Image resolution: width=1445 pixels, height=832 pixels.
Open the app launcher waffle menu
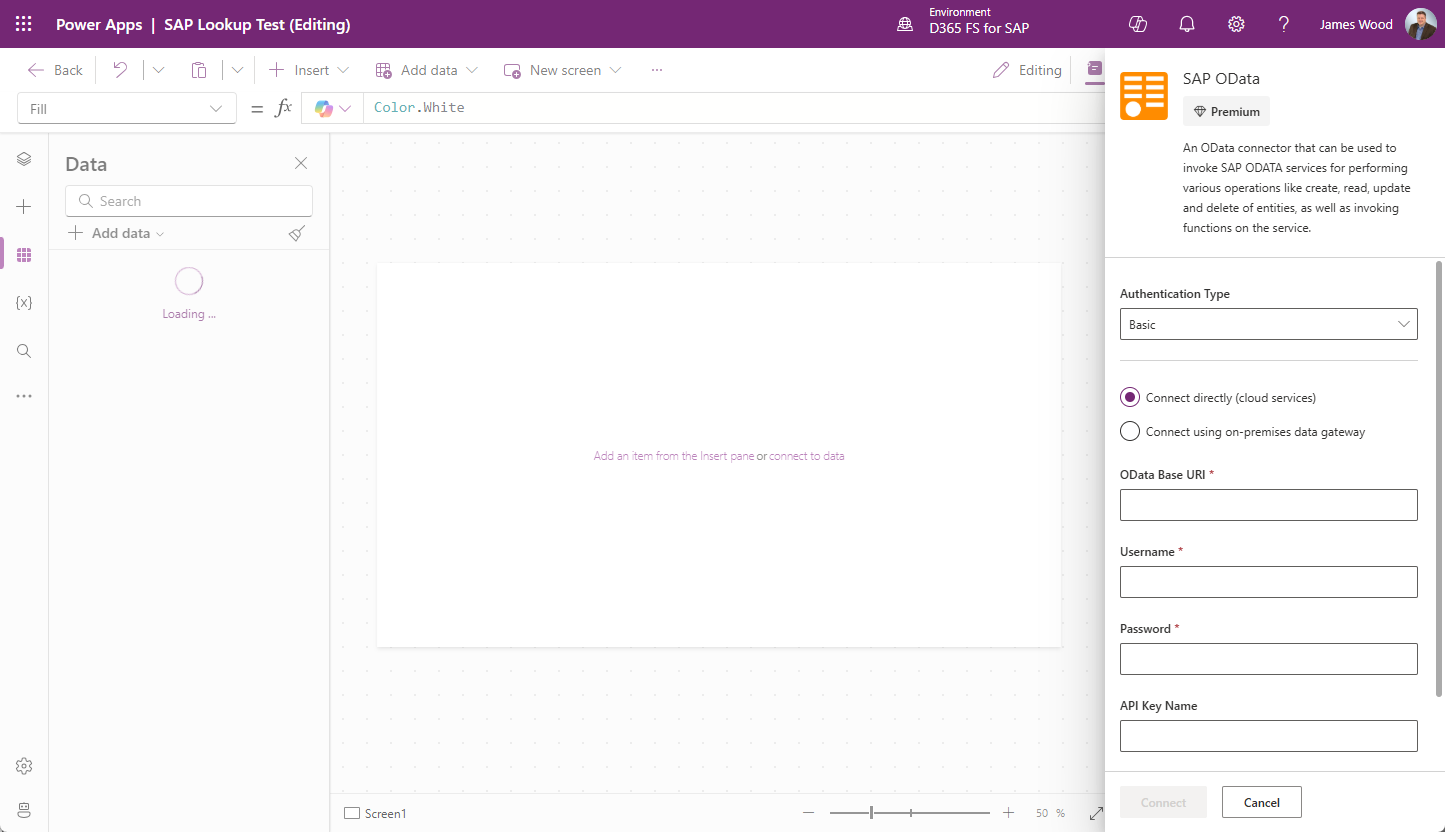point(24,24)
